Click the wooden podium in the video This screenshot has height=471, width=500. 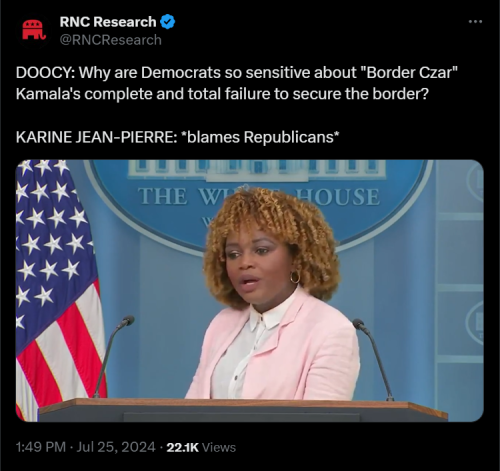coord(243,411)
